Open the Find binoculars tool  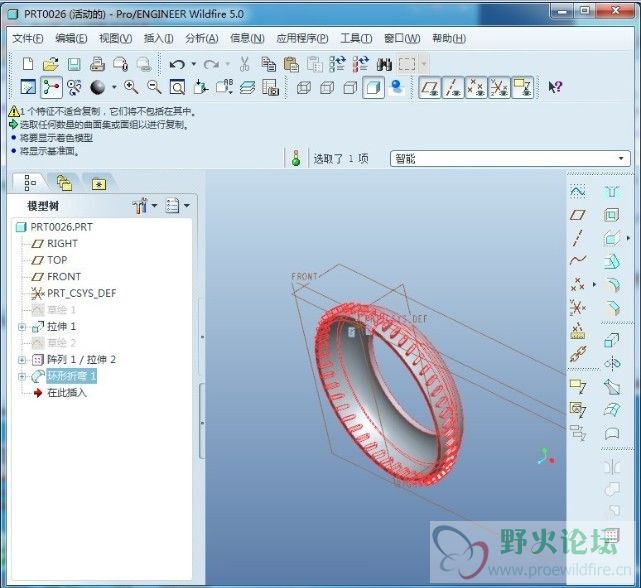pyautogui.click(x=384, y=64)
